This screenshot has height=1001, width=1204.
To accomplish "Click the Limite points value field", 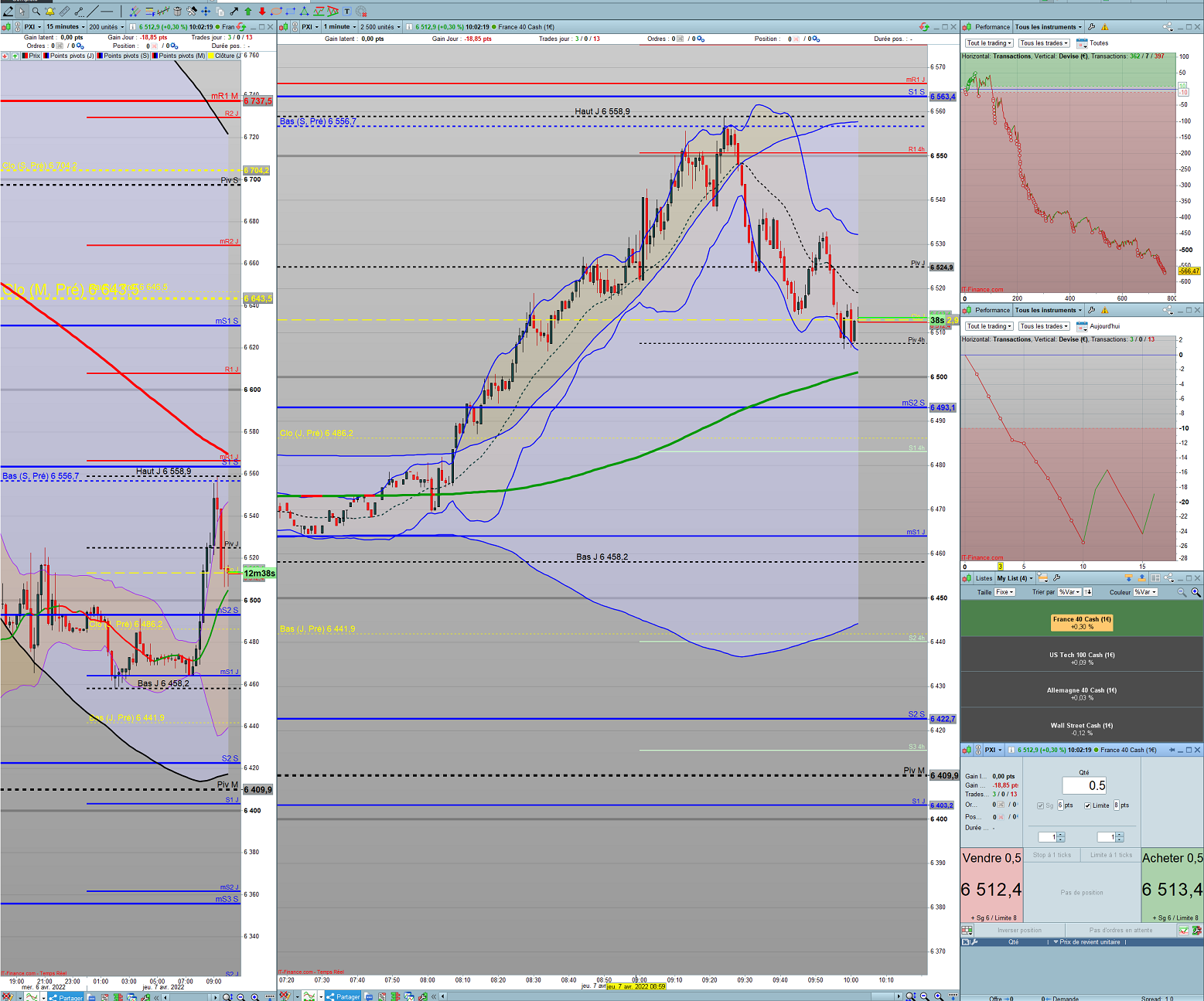I will (1117, 805).
